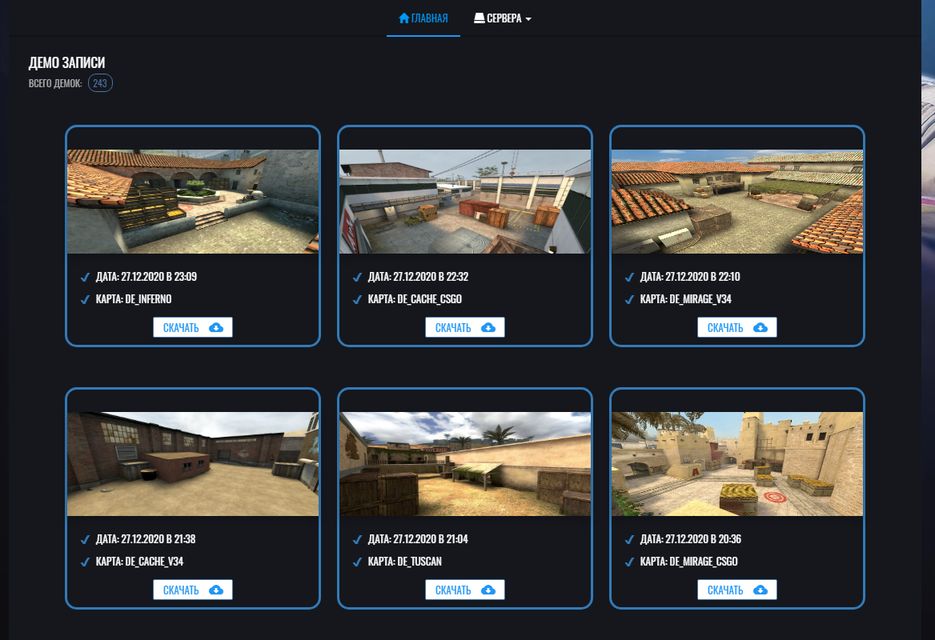Click the checkmark beside date 22:10
The height and width of the screenshot is (640, 935).
629,277
